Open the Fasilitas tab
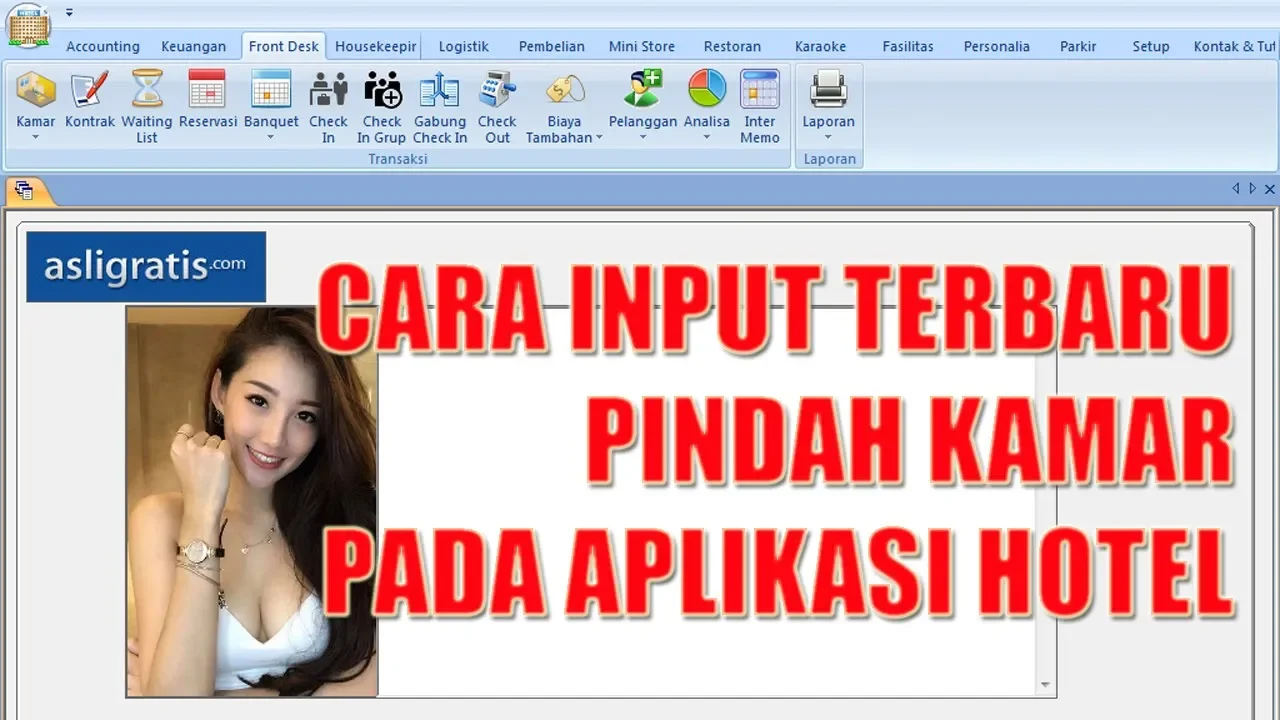 908,46
